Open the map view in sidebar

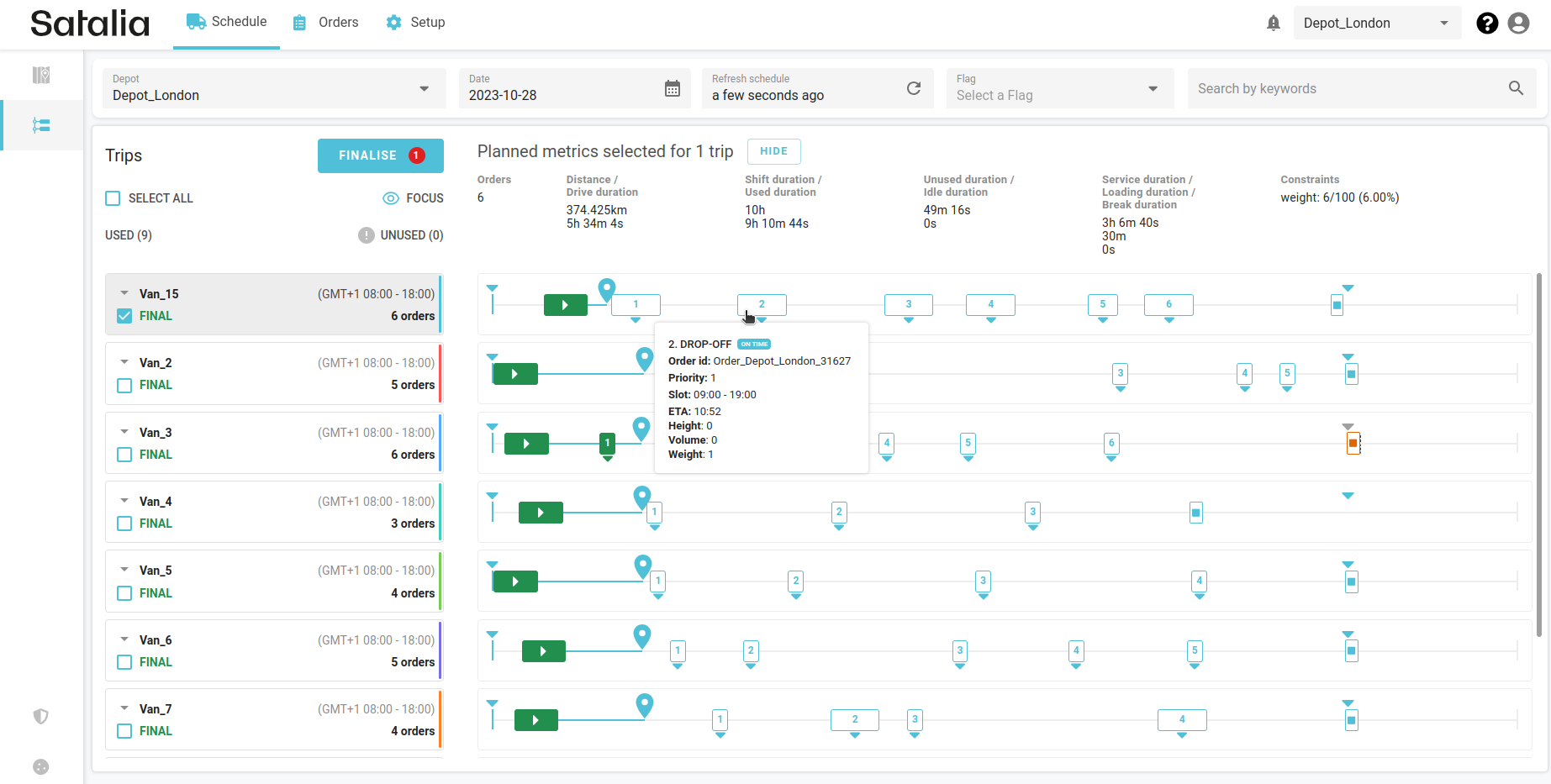(x=41, y=76)
